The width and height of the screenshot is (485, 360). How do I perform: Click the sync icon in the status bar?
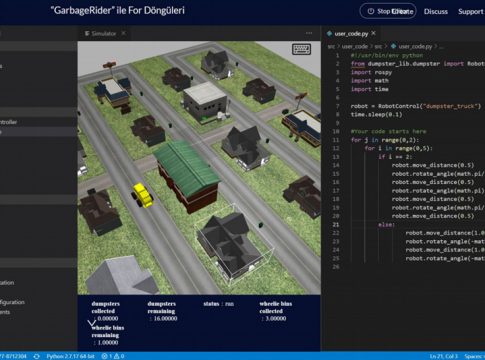click(x=37, y=356)
